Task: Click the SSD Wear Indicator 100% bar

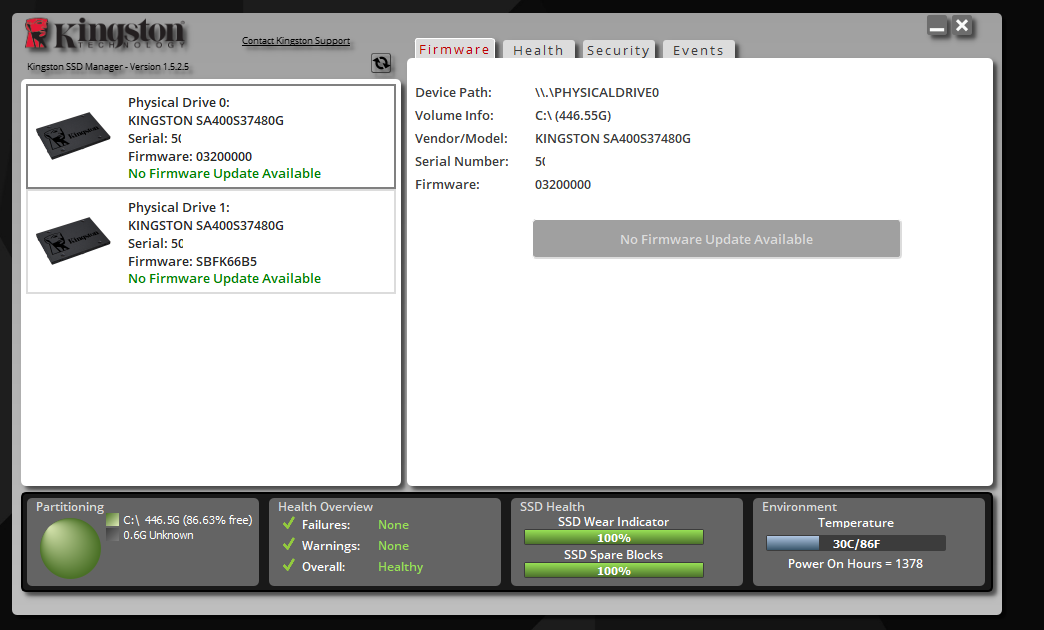Action: (614, 537)
